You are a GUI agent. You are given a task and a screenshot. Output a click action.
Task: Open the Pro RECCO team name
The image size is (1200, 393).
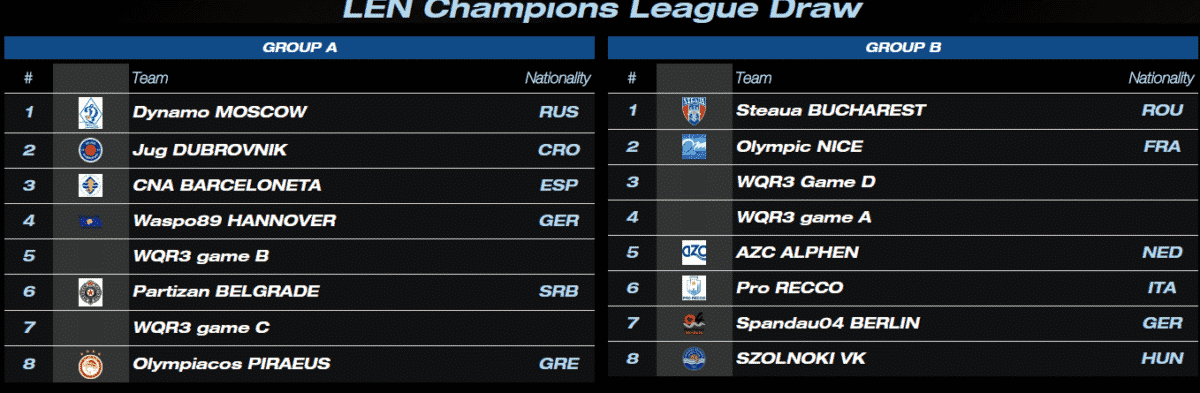click(789, 288)
